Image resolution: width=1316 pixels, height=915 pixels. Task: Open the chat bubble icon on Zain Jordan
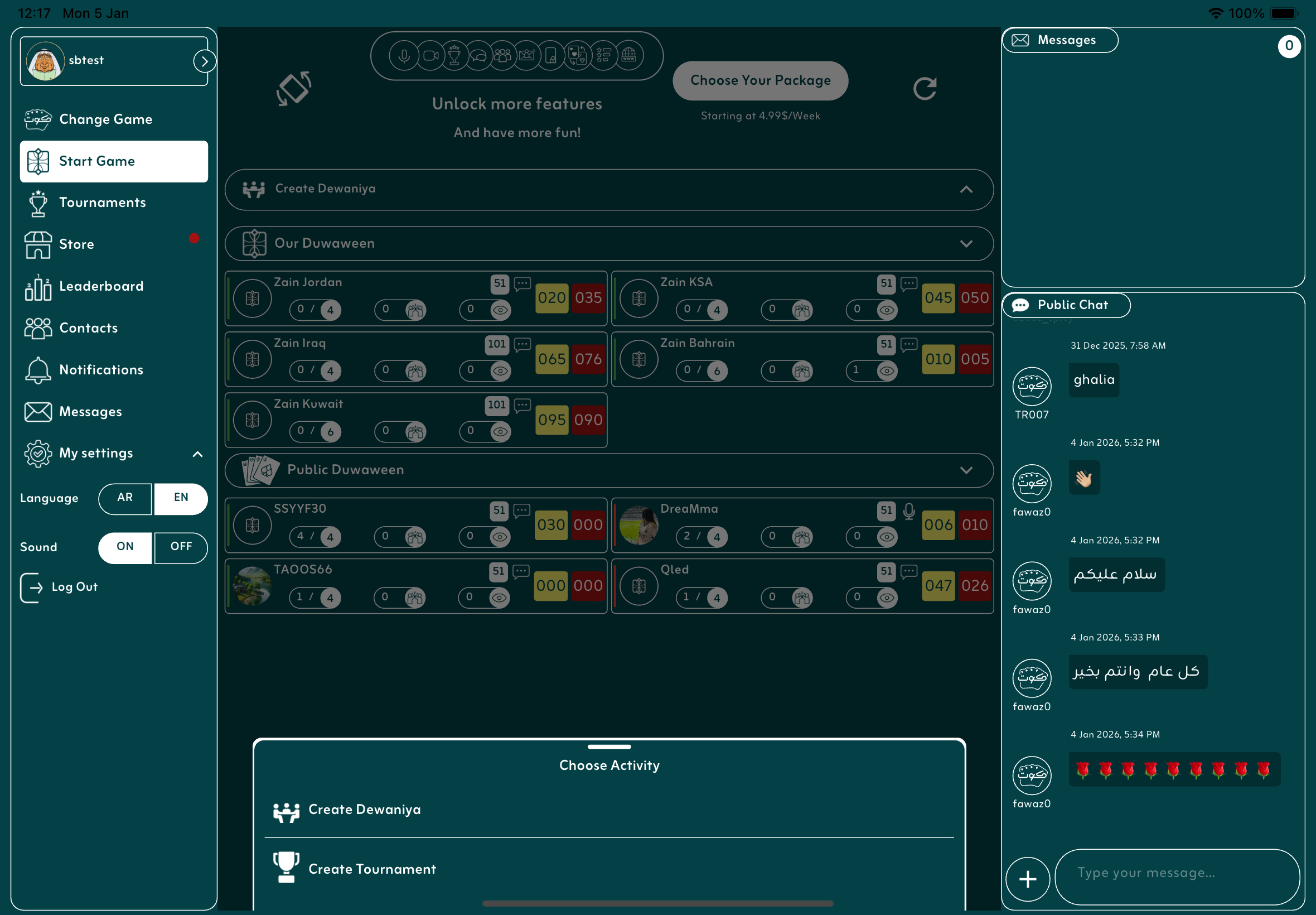click(x=522, y=283)
